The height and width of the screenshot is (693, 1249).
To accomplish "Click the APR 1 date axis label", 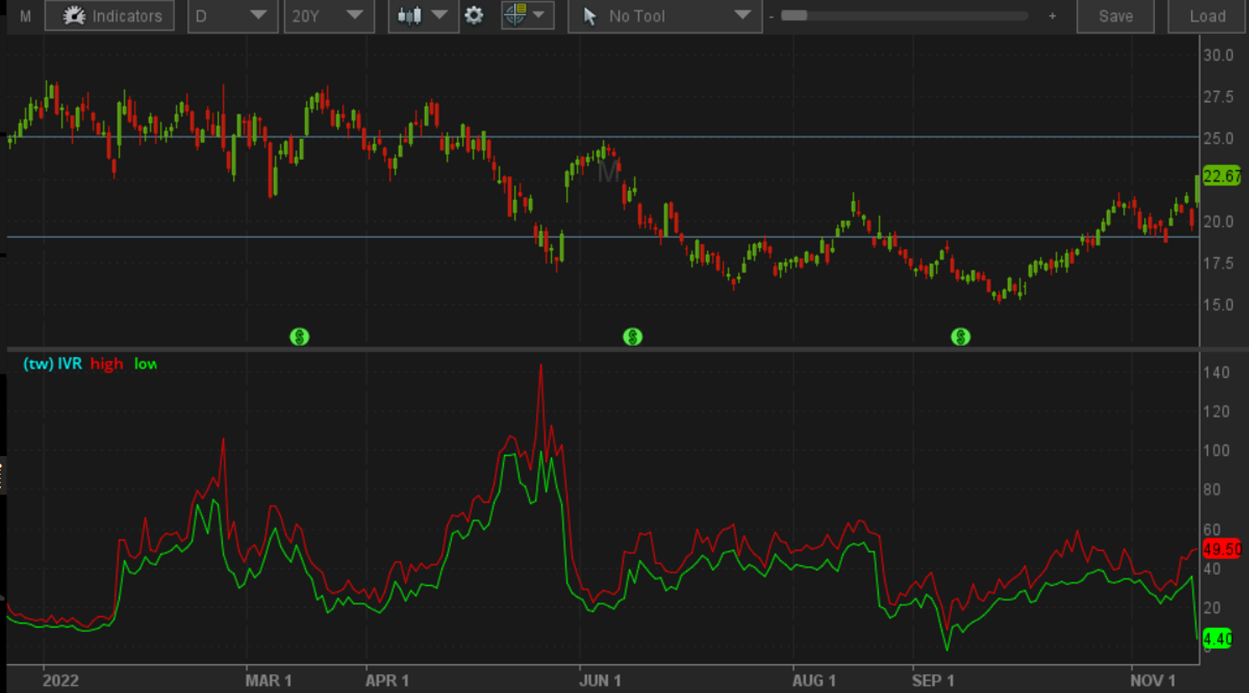I will (x=387, y=680).
